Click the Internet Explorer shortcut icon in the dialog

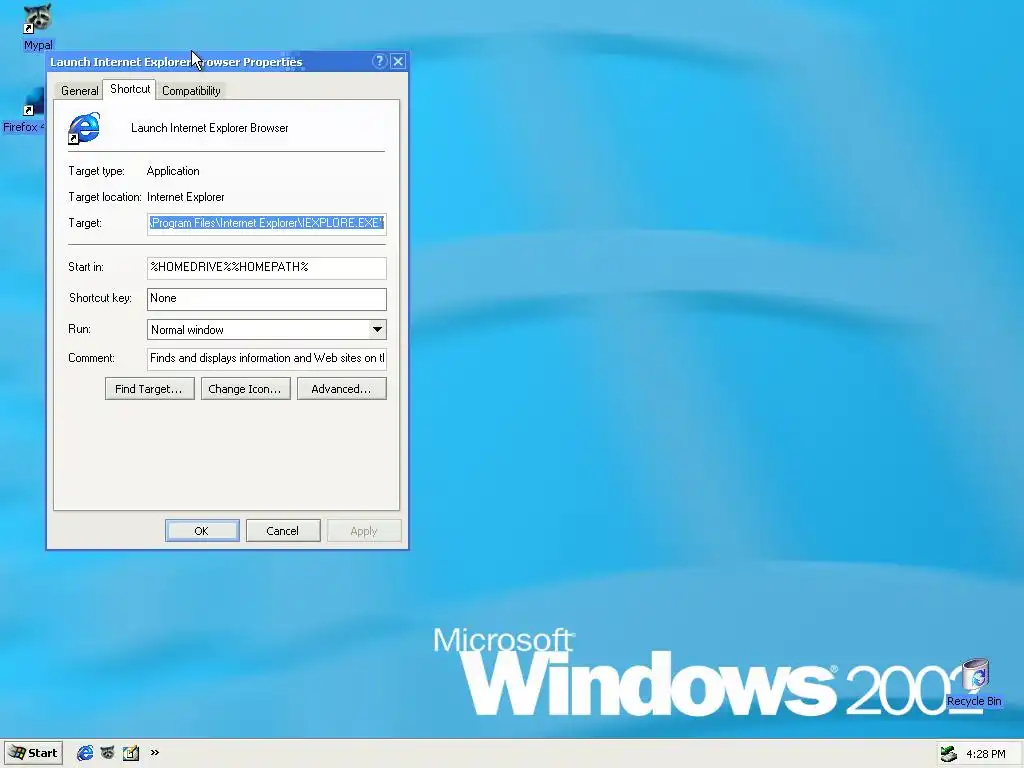pyautogui.click(x=84, y=128)
